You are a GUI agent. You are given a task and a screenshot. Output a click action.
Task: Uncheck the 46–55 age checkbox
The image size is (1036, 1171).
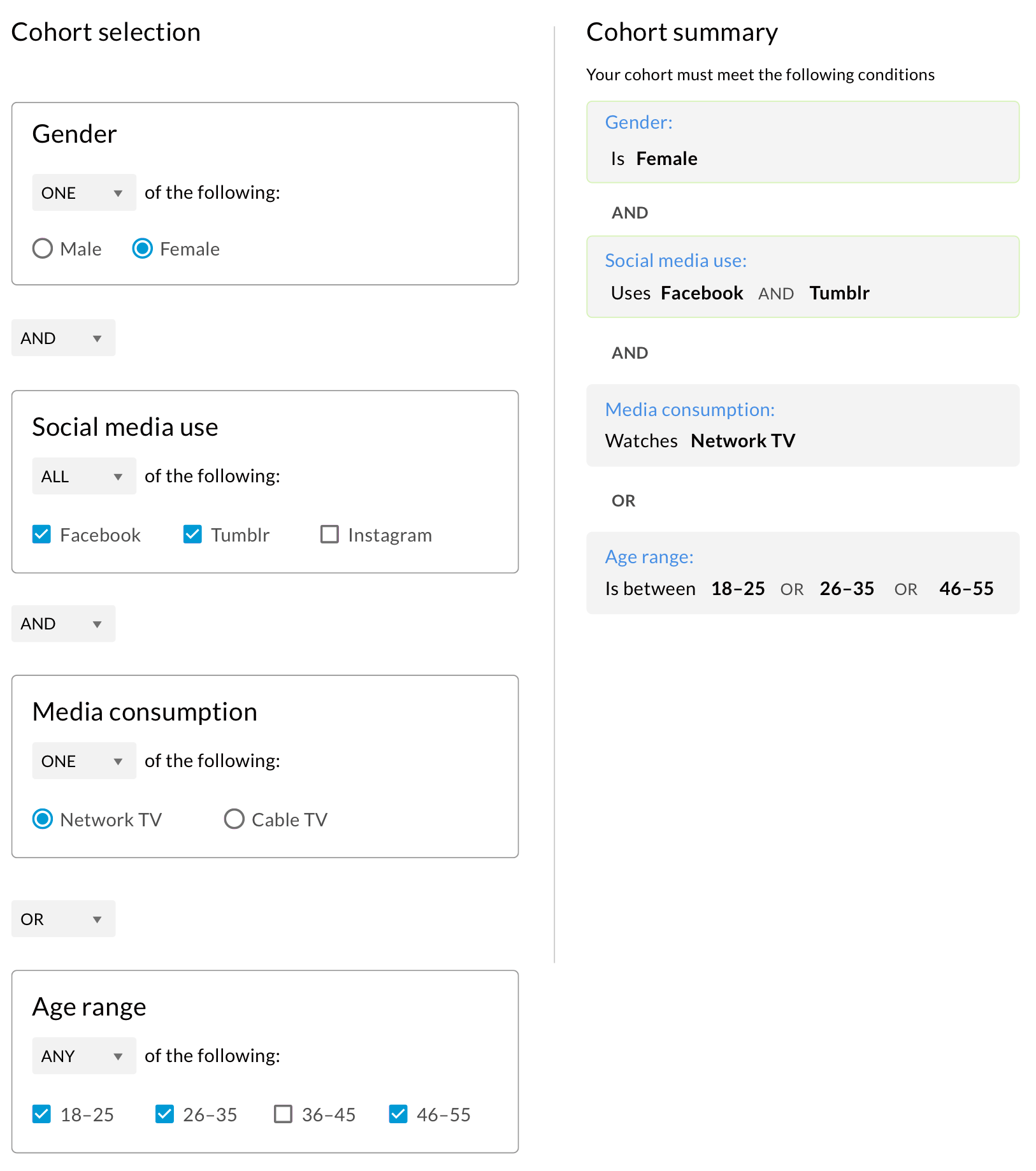pos(398,1114)
